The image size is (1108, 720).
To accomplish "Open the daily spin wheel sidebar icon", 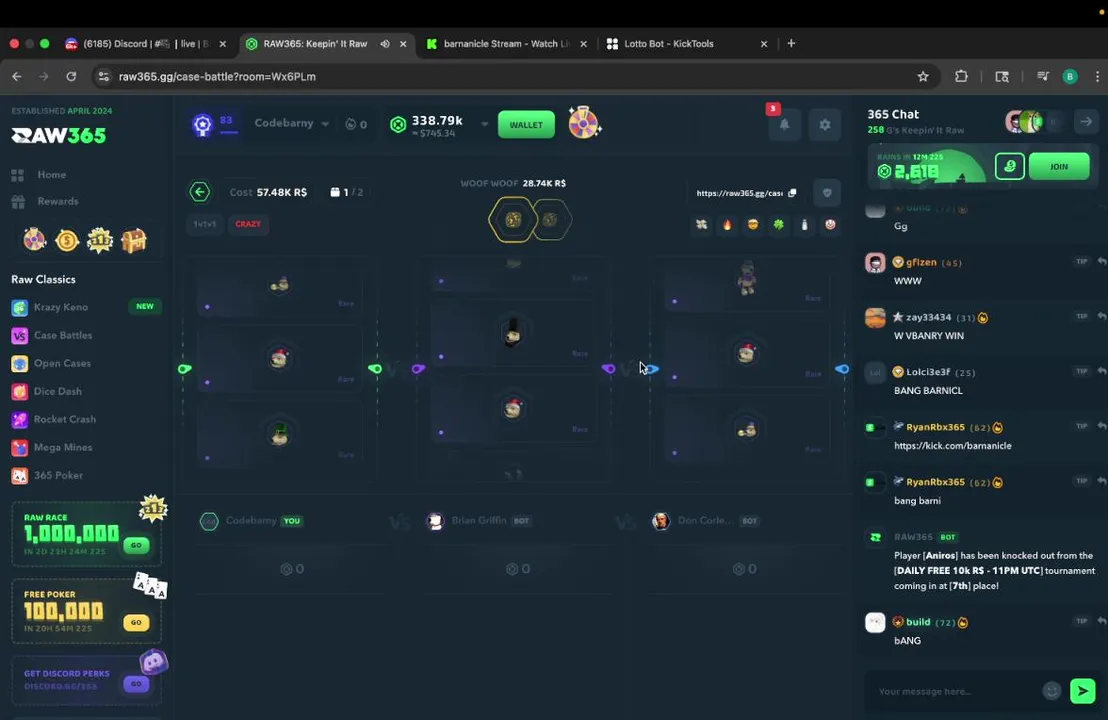I will 34,240.
